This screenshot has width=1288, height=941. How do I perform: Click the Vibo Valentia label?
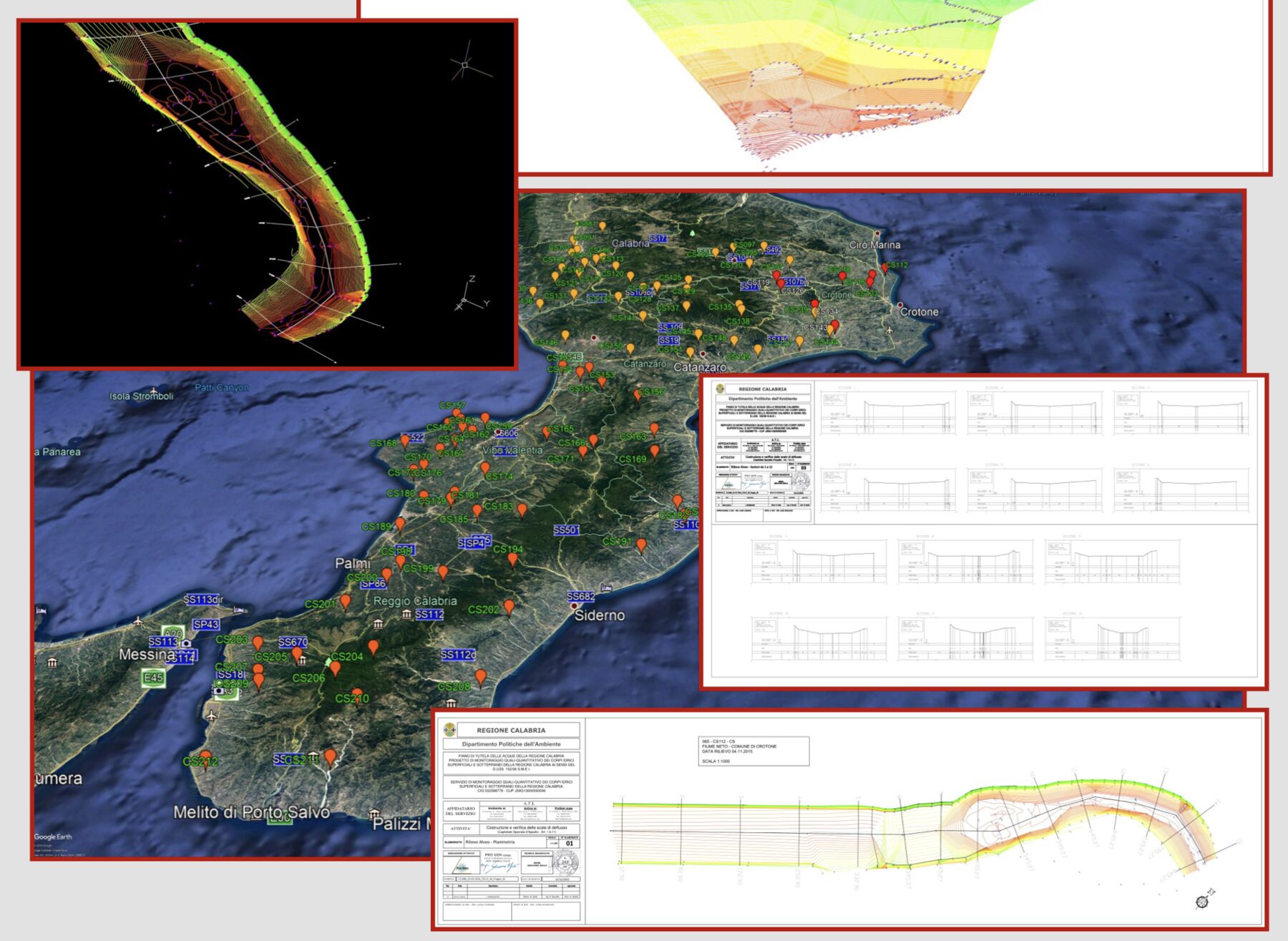pos(512,450)
